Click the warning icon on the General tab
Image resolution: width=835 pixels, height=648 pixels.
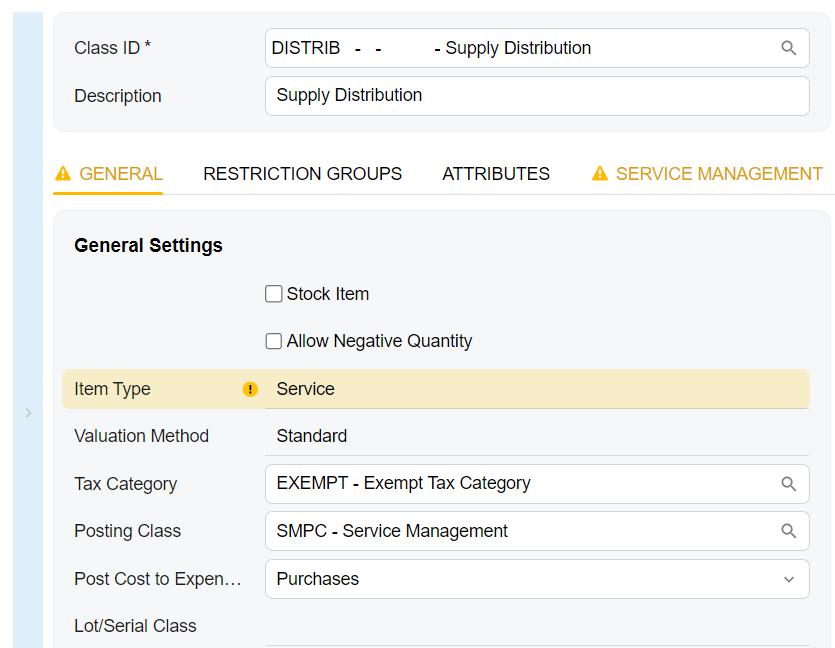click(63, 174)
